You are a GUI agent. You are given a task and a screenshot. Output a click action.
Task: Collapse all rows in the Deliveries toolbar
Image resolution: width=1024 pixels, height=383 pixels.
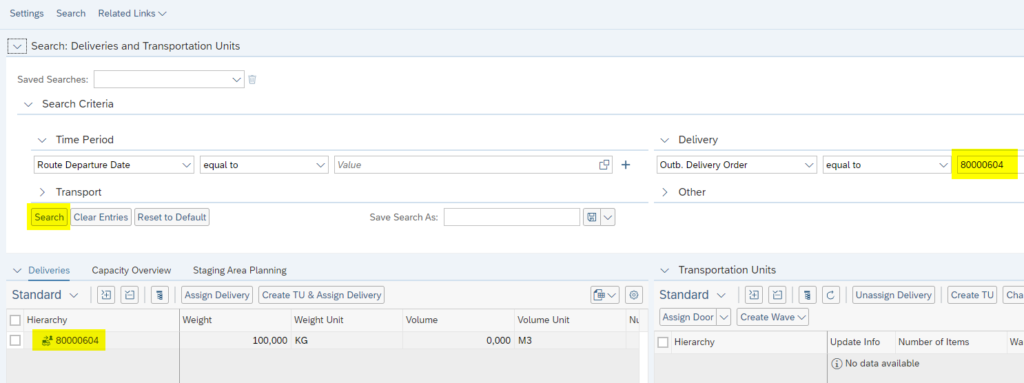[129, 295]
